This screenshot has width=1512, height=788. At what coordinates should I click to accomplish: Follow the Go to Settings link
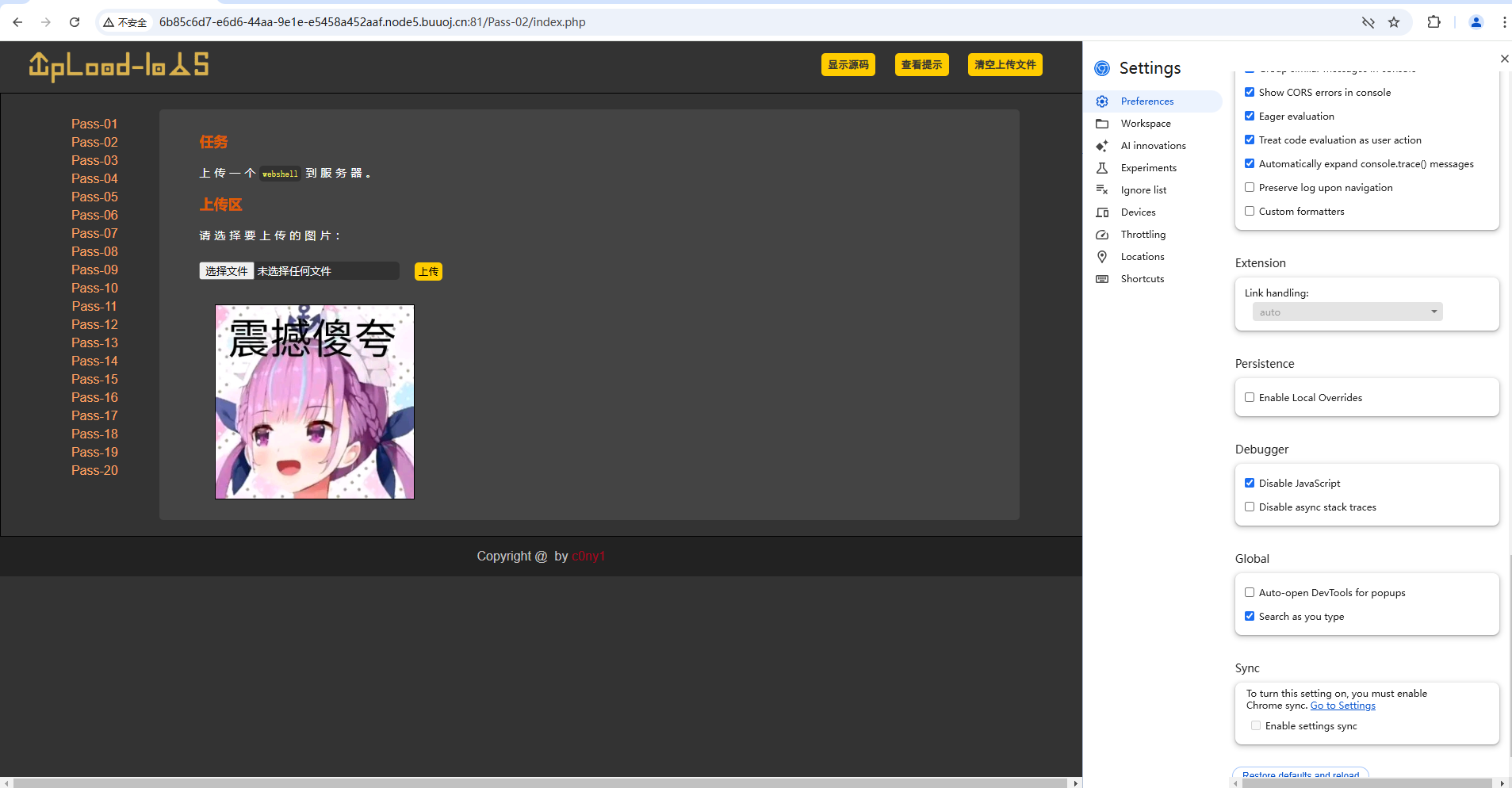[x=1343, y=706]
